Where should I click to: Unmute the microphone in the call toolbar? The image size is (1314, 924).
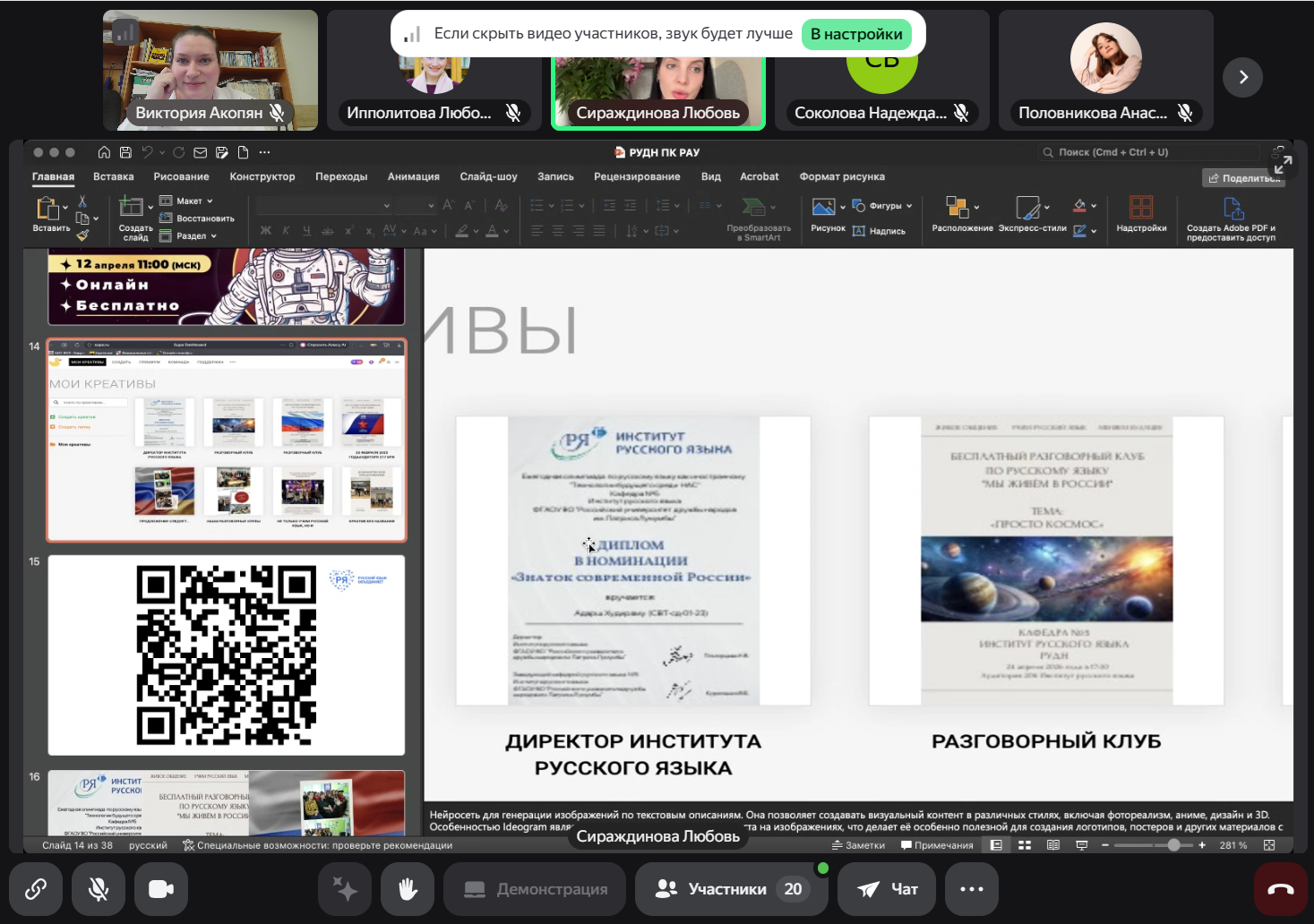(x=99, y=889)
